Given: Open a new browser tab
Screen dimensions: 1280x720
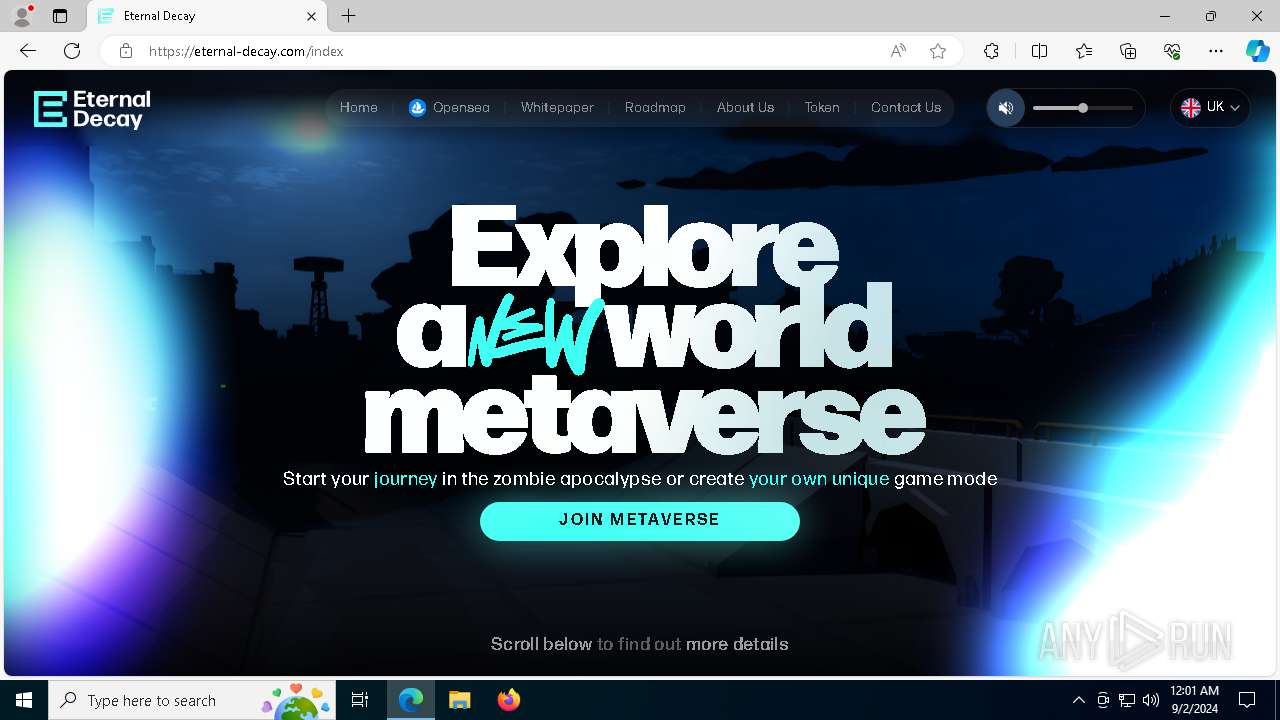Looking at the screenshot, I should tap(348, 16).
